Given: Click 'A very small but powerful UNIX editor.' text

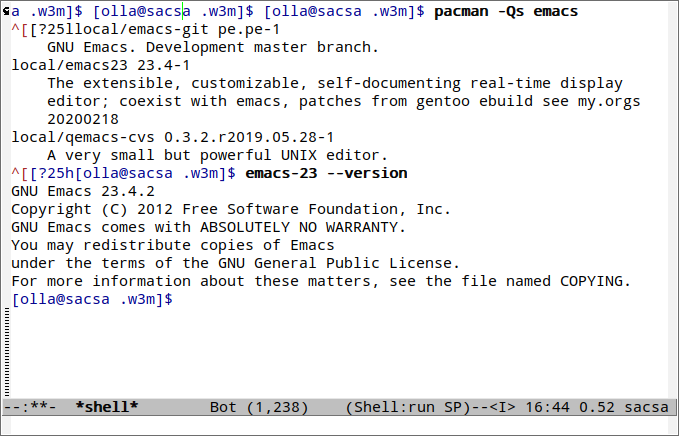Looking at the screenshot, I should click(217, 155).
